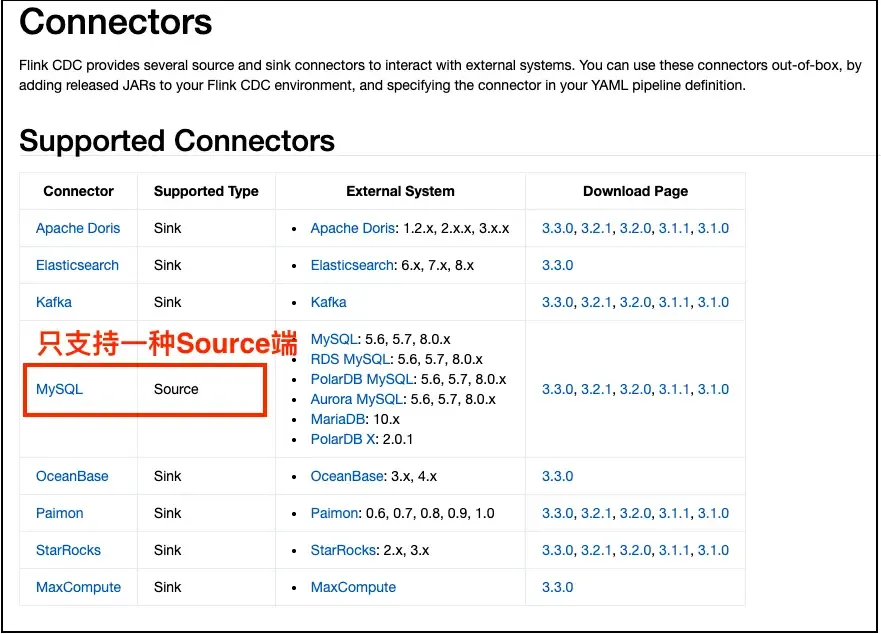
Task: Open Paimon 3.1.1 download
Action: [674, 513]
